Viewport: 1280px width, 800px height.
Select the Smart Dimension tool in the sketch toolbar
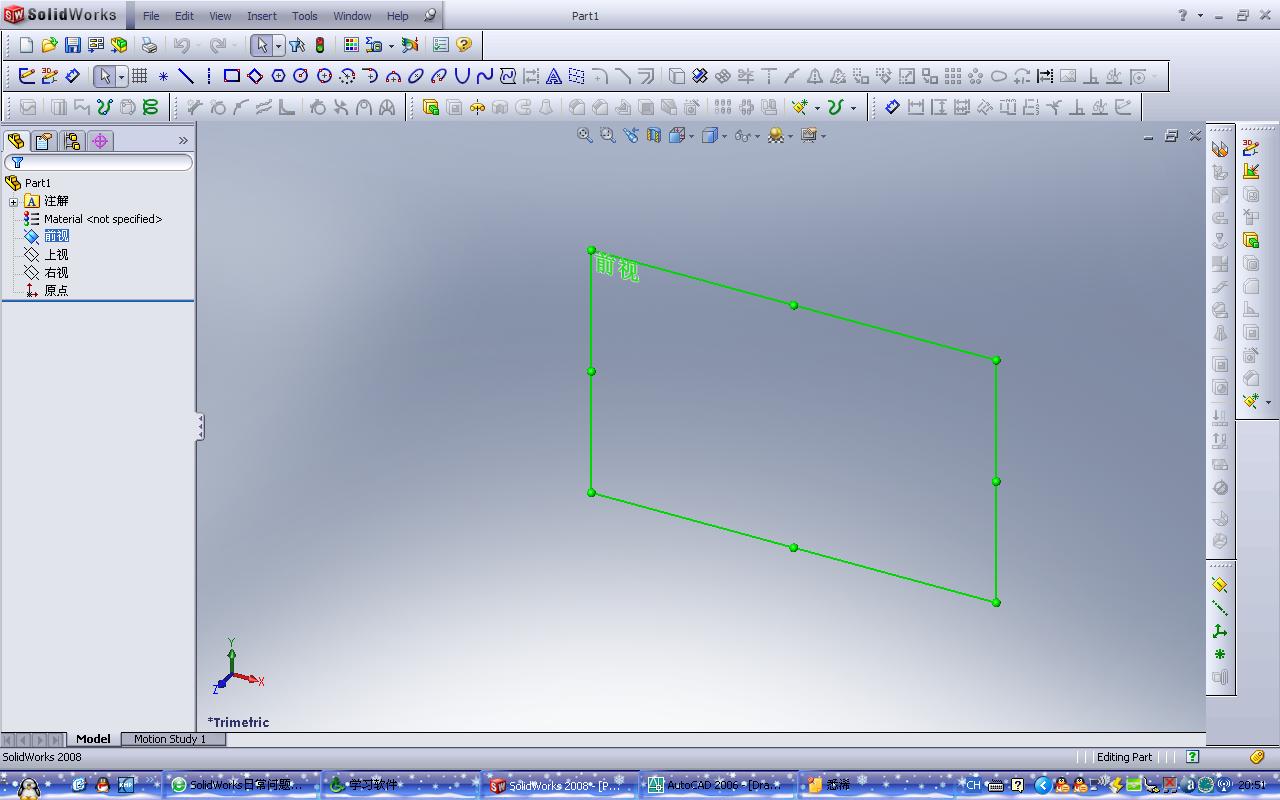tap(73, 76)
